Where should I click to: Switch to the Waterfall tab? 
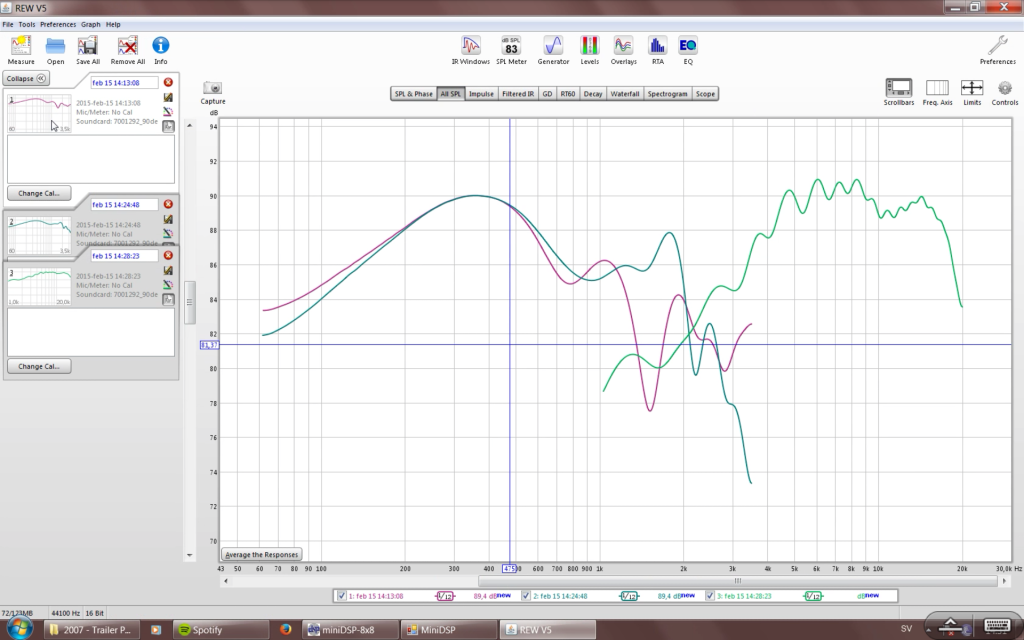[x=625, y=93]
